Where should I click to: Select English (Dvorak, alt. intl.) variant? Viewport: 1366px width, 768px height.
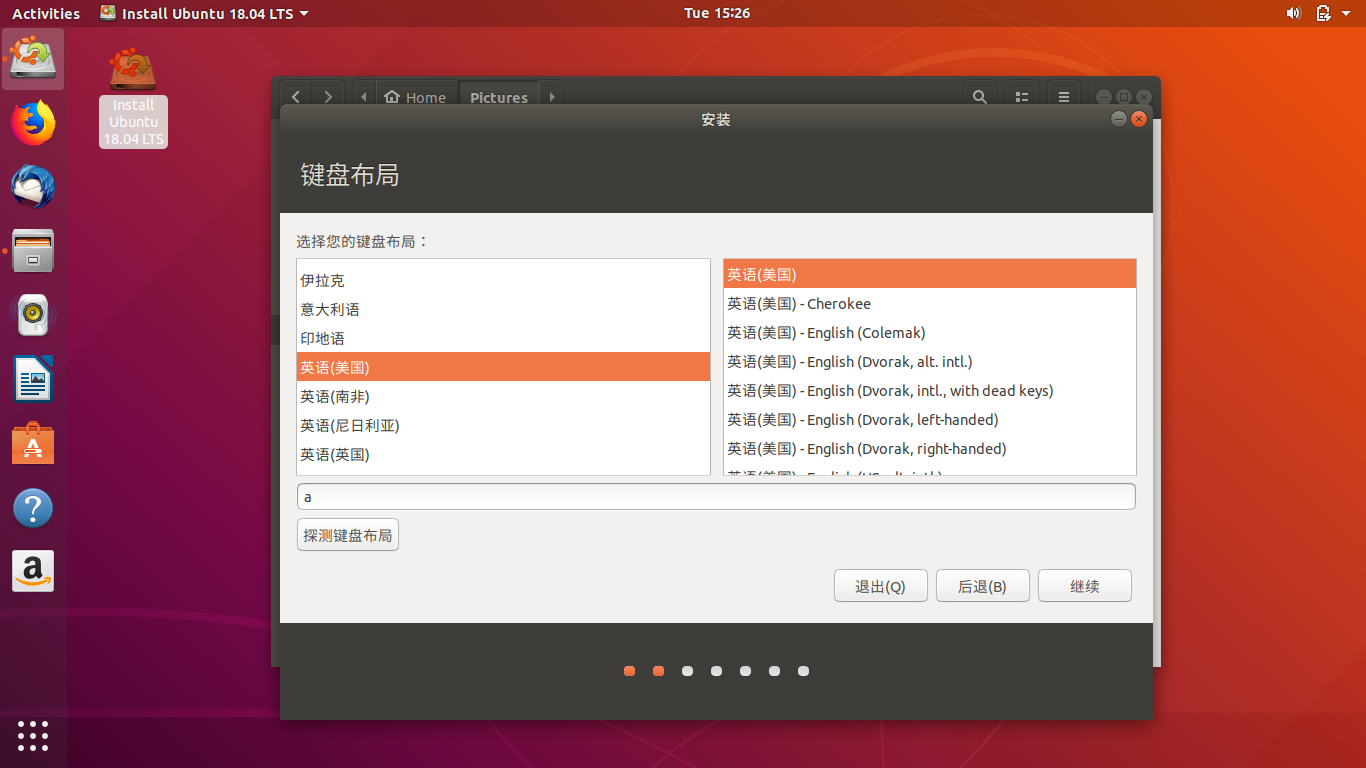(930, 361)
